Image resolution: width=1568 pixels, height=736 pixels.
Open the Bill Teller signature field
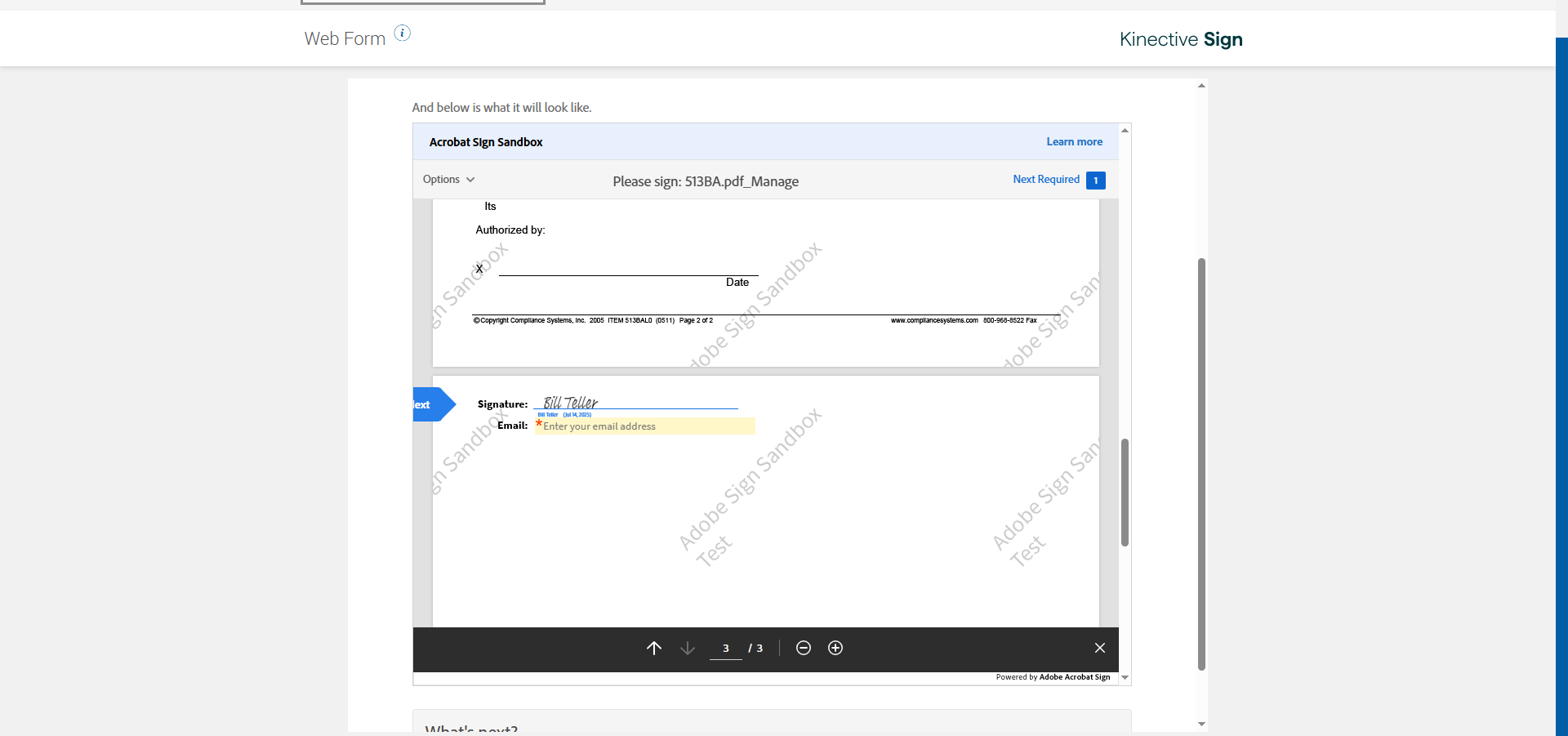pyautogui.click(x=635, y=402)
